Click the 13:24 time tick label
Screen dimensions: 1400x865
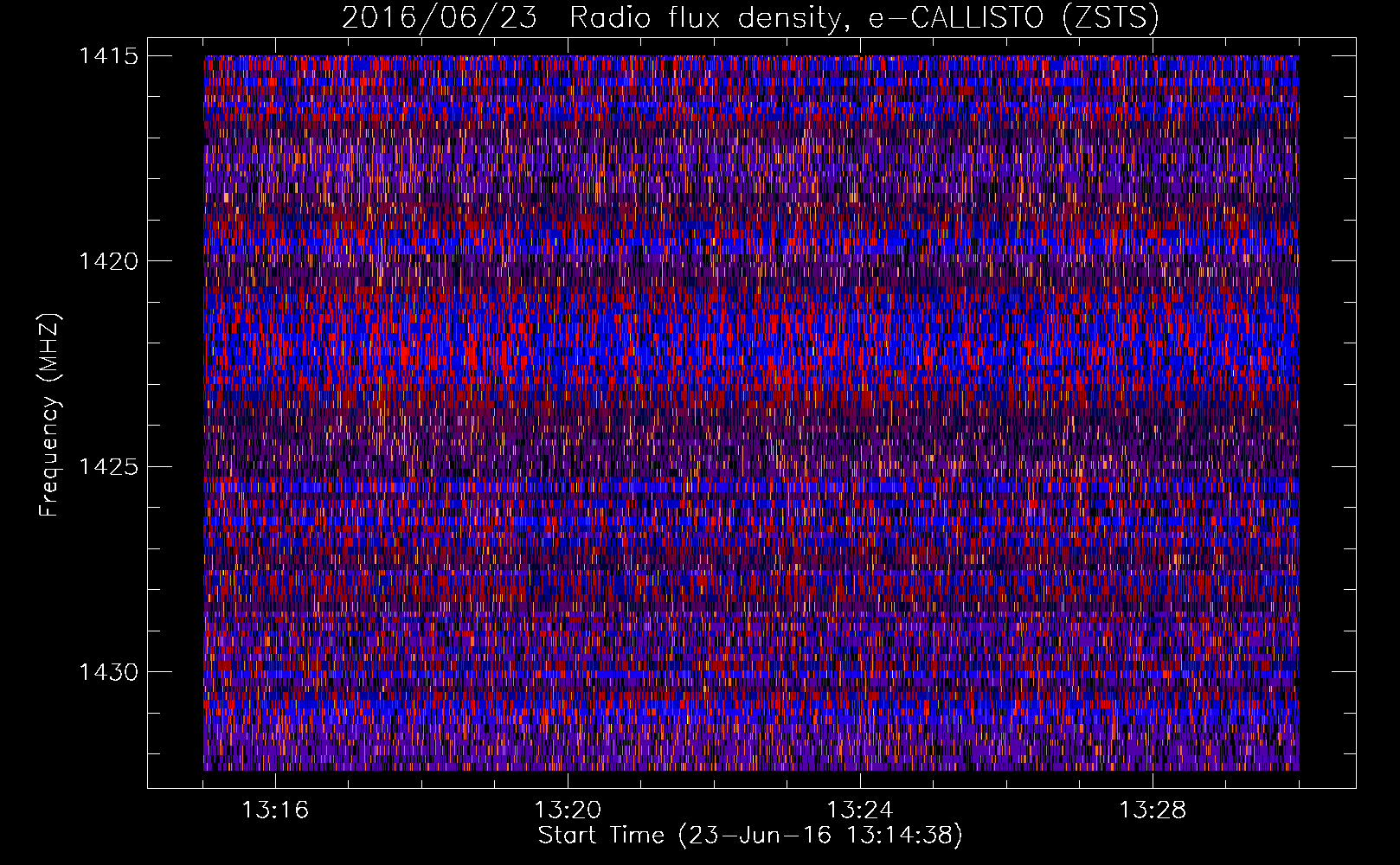[x=860, y=811]
